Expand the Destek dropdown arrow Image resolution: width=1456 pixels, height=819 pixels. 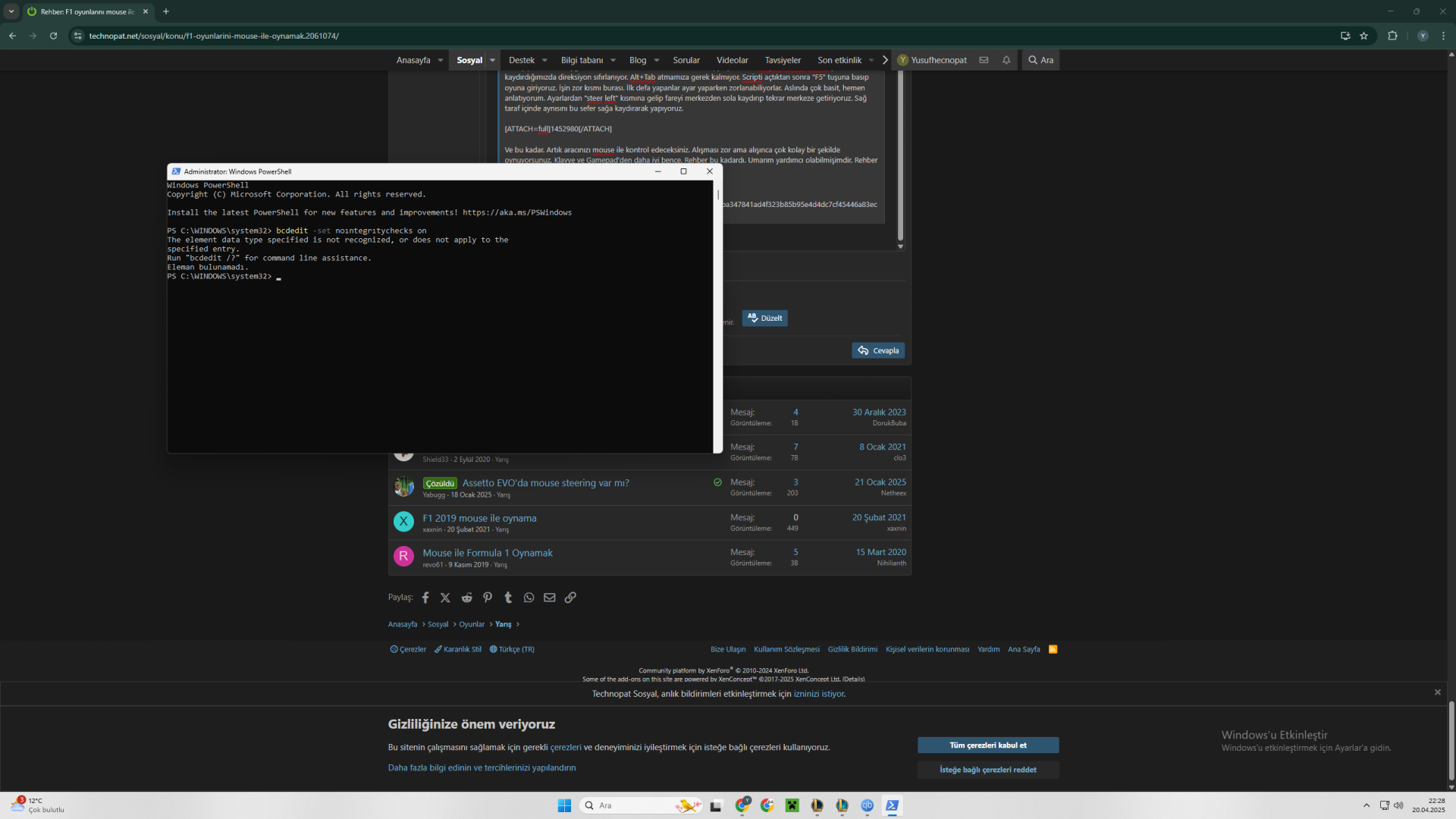point(544,60)
